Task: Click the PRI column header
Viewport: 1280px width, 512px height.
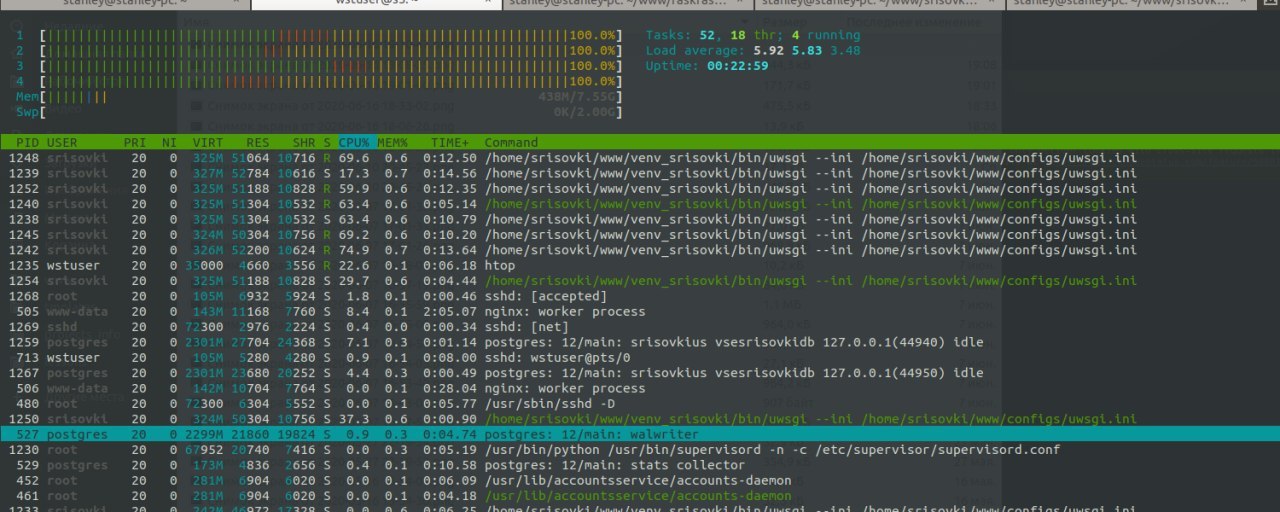Action: (135, 142)
